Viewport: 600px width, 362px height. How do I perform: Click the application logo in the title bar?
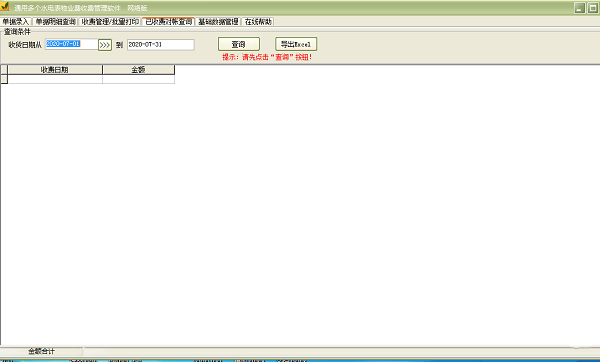5,7
